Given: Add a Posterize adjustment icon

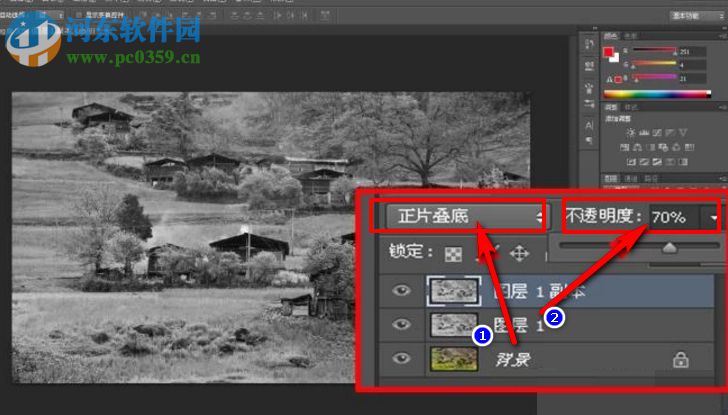Looking at the screenshot, I should (644, 162).
